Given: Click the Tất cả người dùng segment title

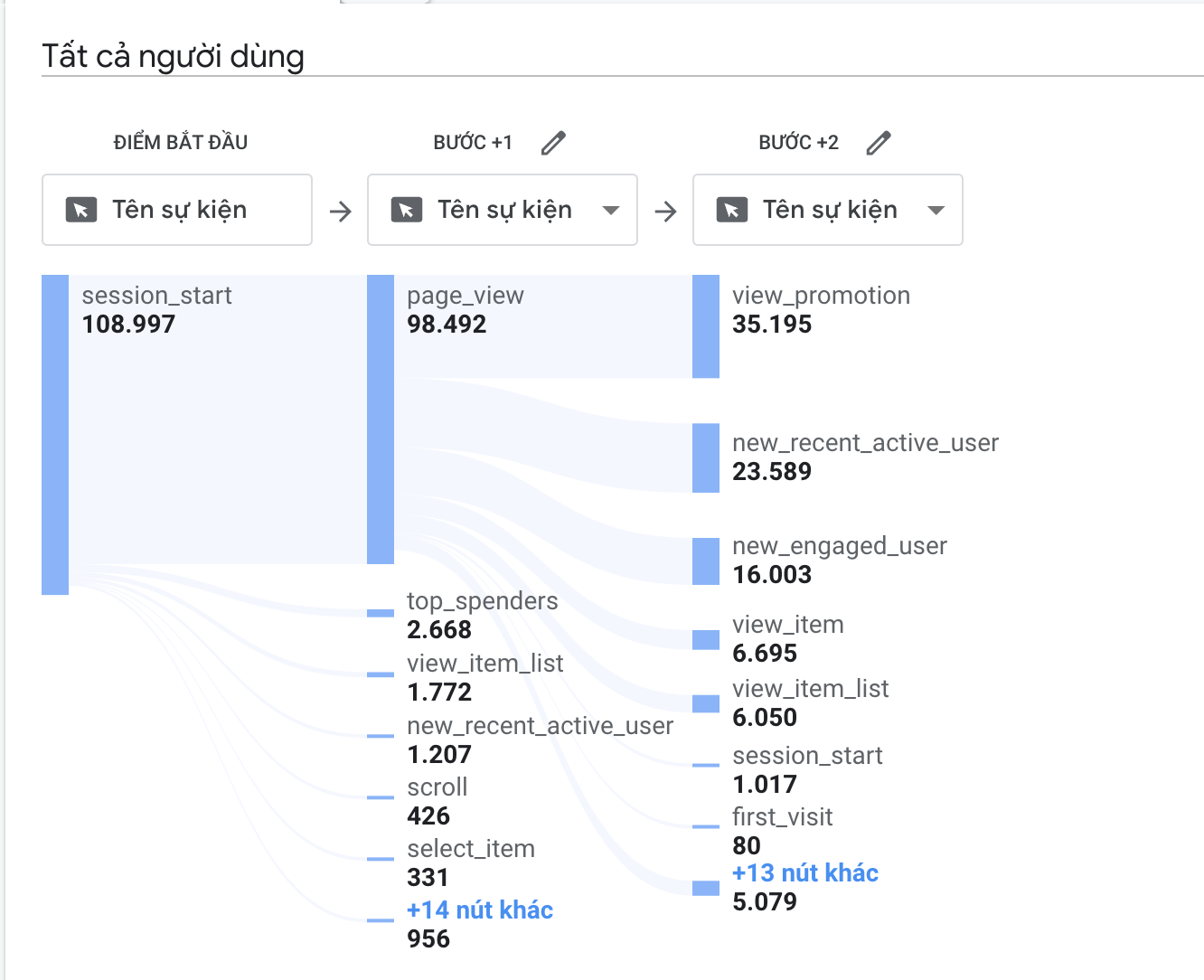Looking at the screenshot, I should pos(174,56).
